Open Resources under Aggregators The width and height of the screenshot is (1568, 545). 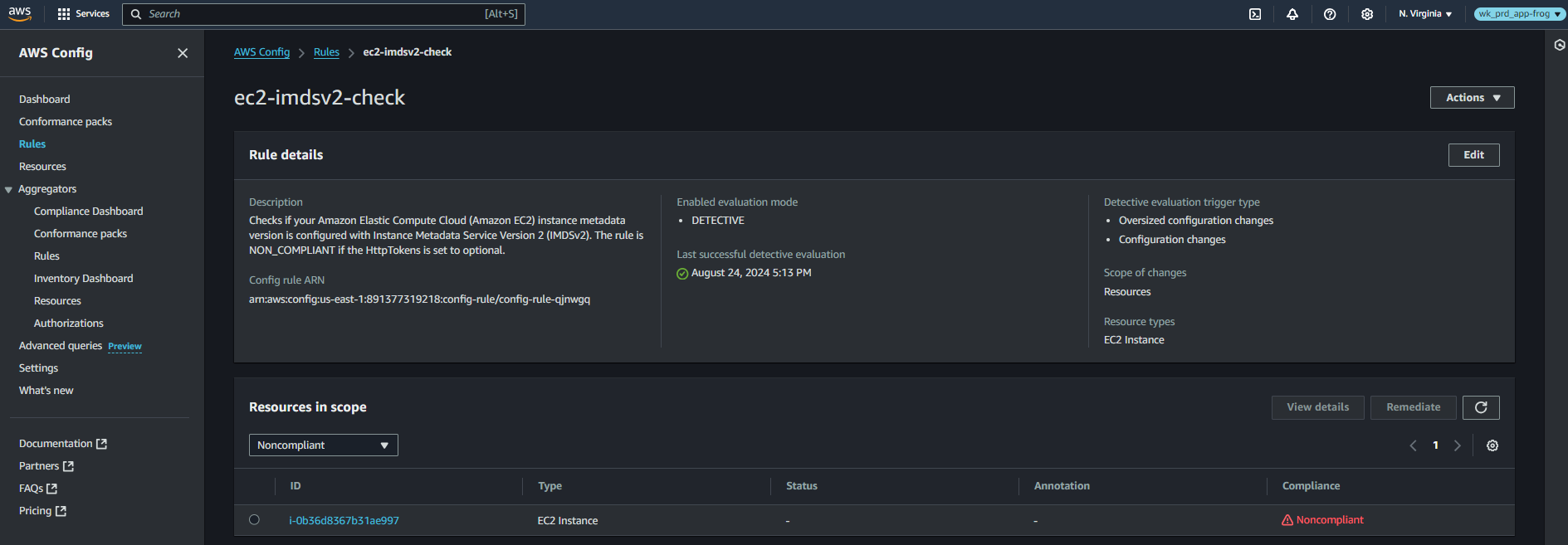click(57, 301)
